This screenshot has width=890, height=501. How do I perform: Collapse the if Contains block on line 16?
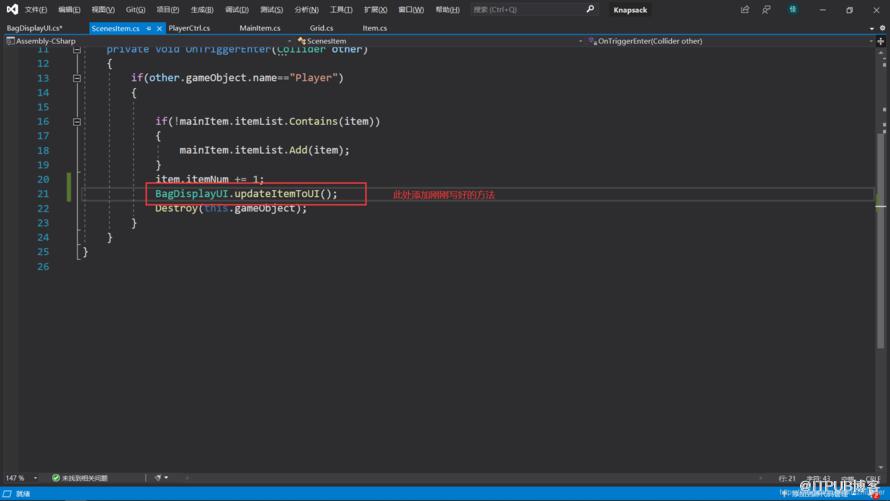[x=77, y=121]
